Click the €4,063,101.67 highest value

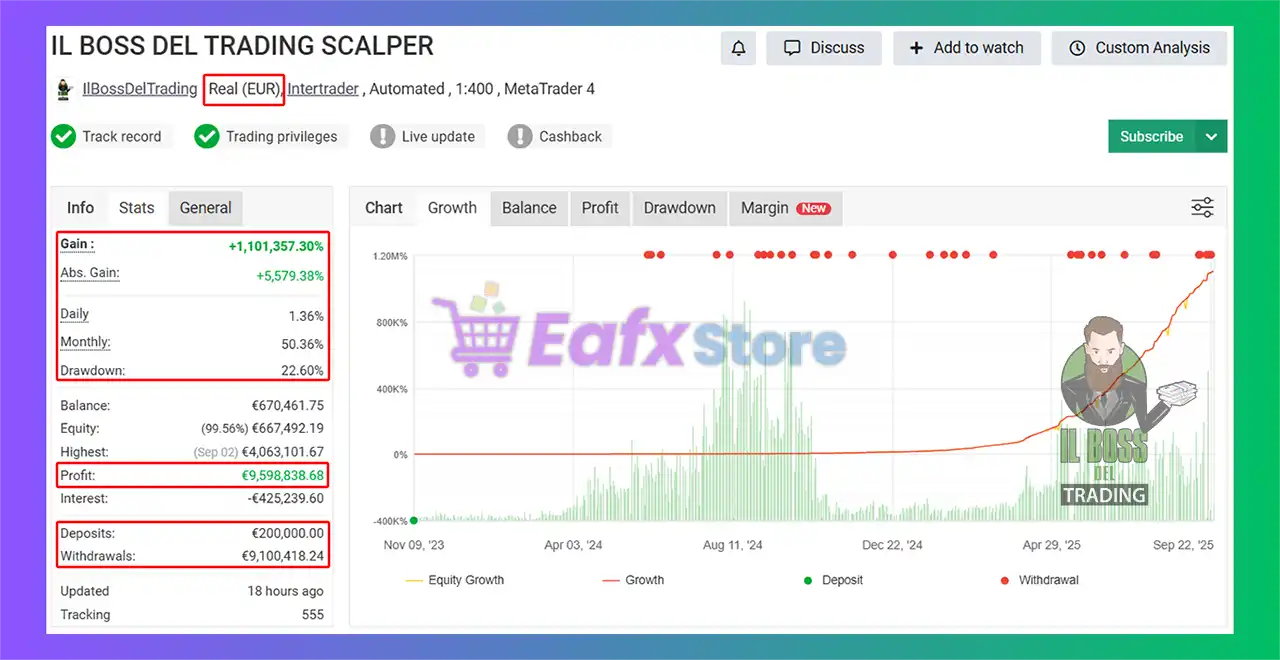click(283, 452)
